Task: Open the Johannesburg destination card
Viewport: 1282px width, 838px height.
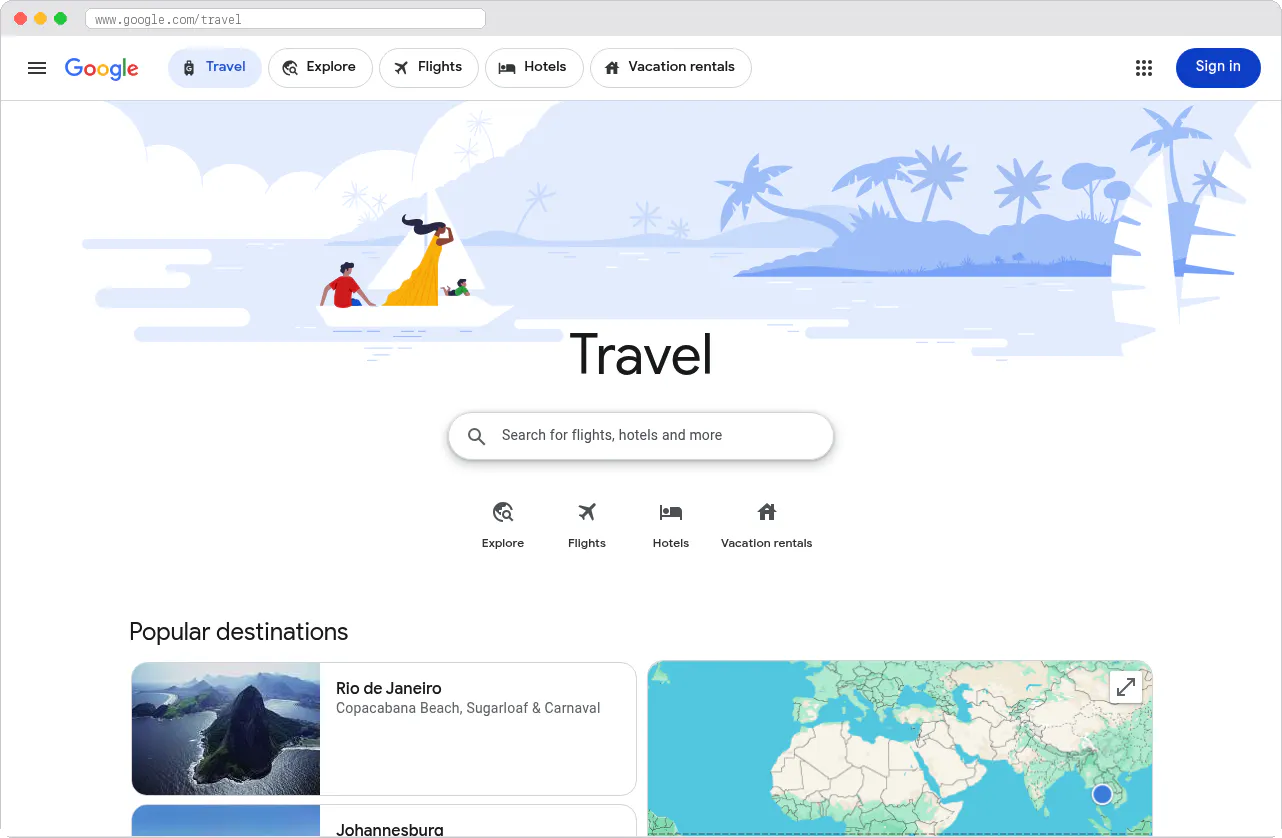Action: click(384, 821)
